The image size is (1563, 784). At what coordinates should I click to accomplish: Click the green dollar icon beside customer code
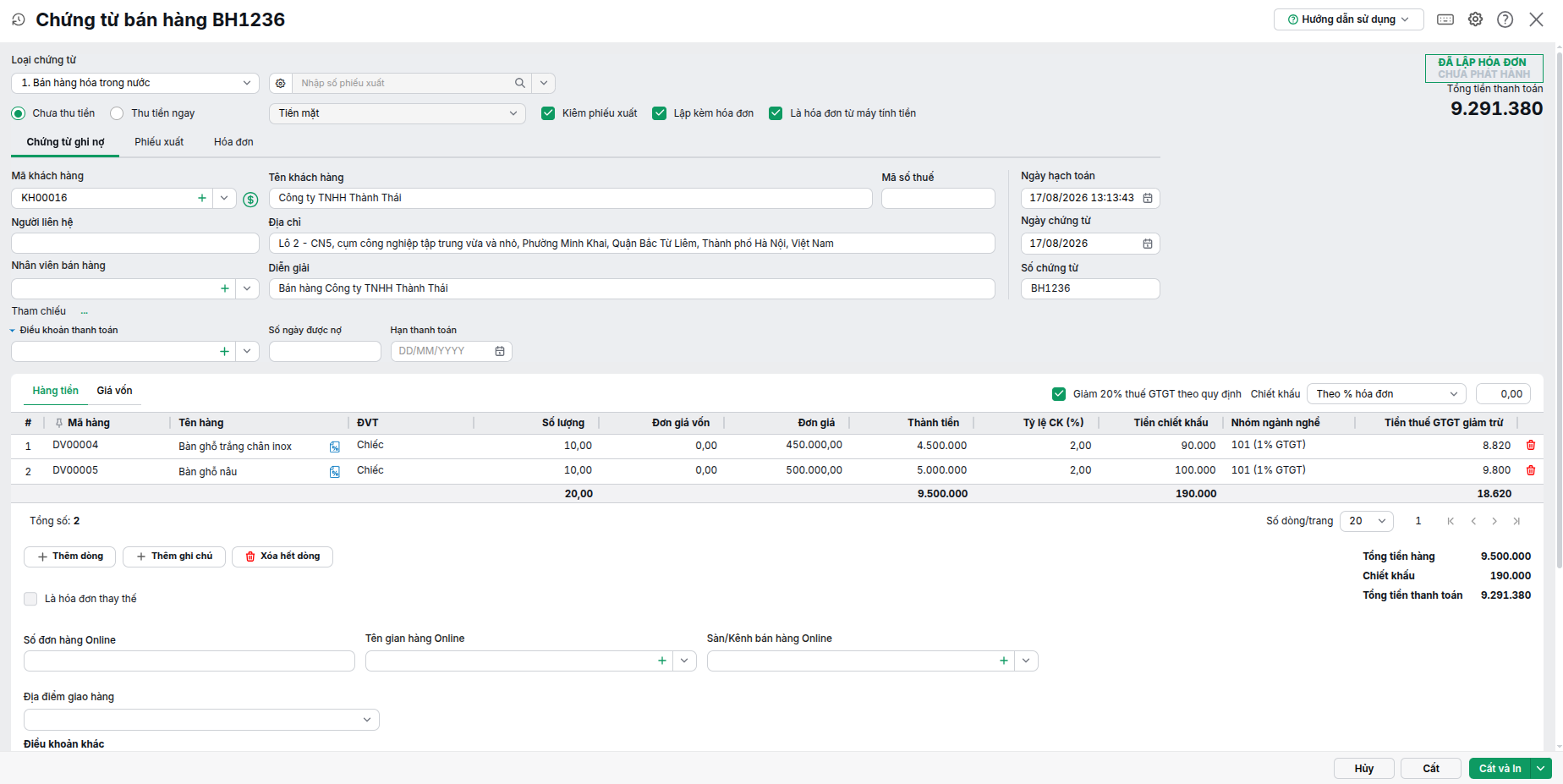(x=250, y=200)
